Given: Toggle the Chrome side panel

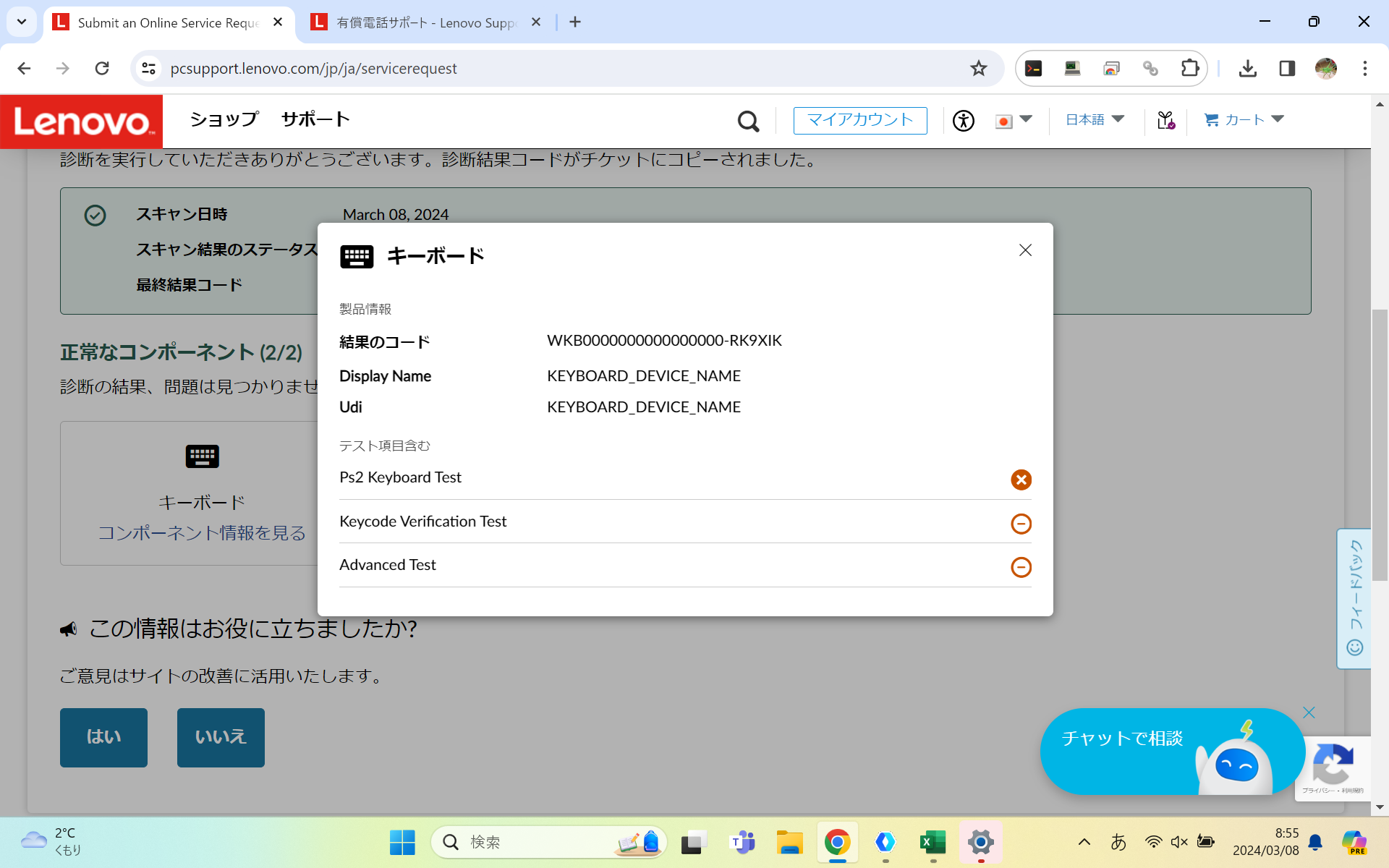Looking at the screenshot, I should click(x=1286, y=68).
